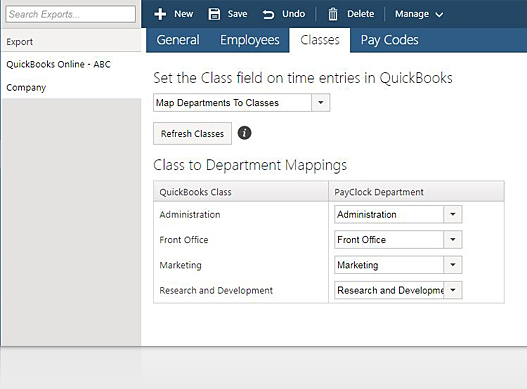Click the Save label in the toolbar
Screen dimensions: 527x389
tap(237, 14)
